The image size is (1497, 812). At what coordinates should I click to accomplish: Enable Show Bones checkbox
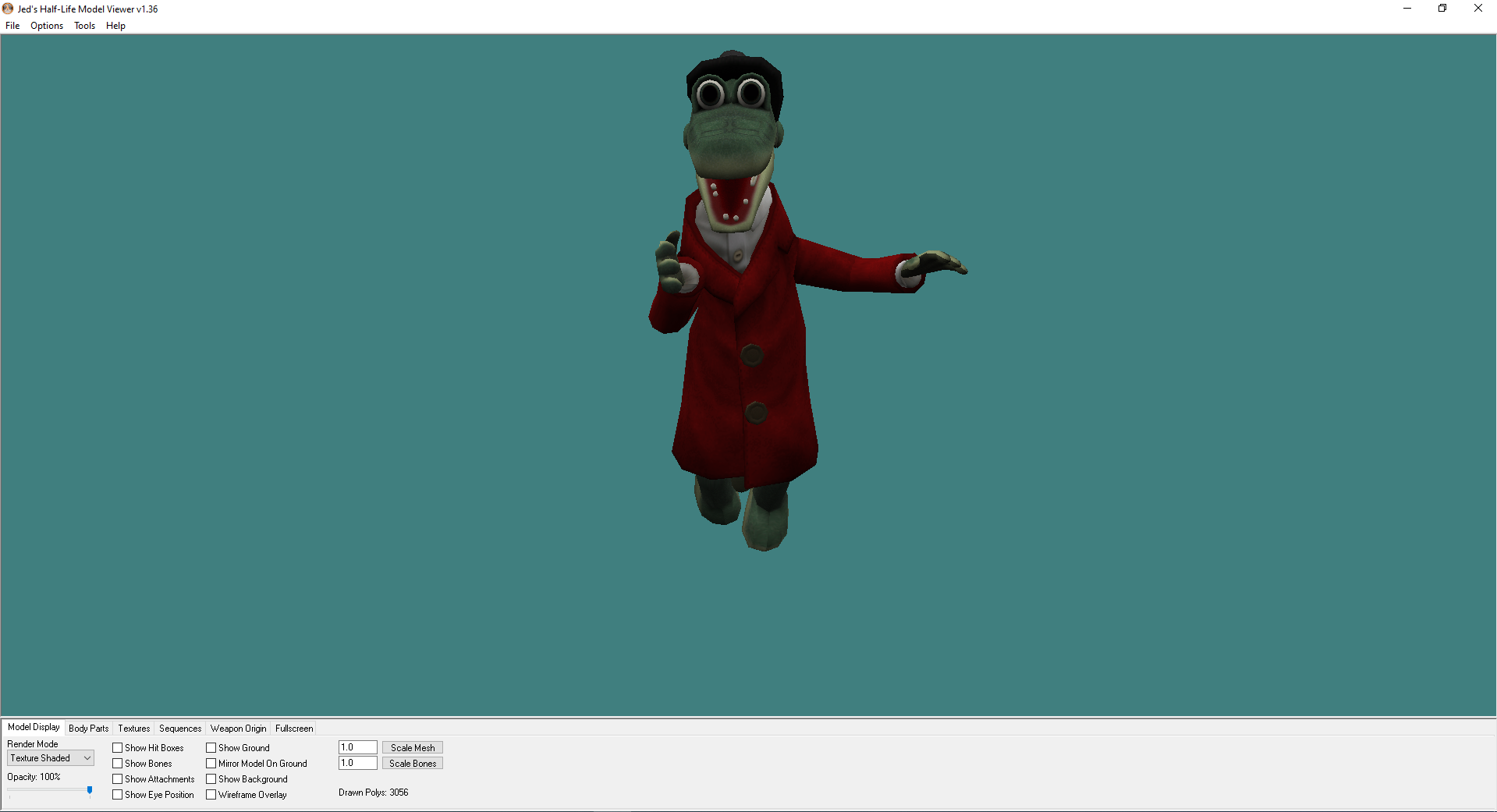[x=118, y=764]
